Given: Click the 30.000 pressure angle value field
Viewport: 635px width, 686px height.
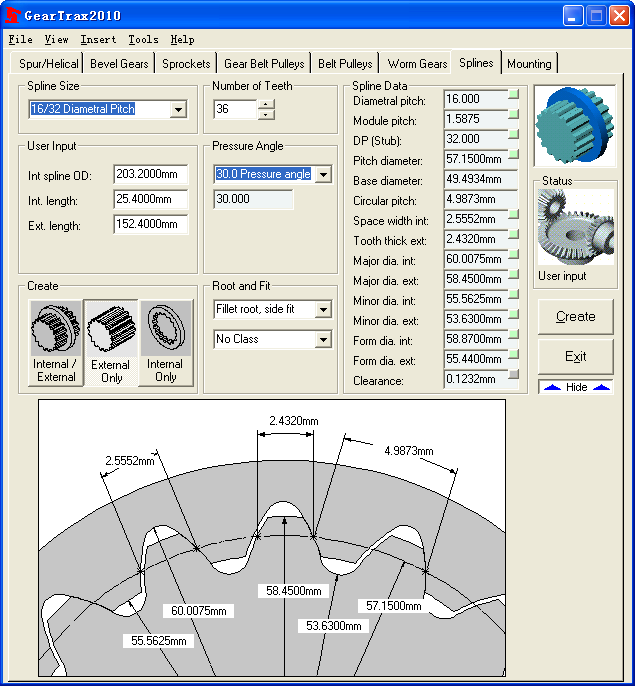Looking at the screenshot, I should click(253, 199).
